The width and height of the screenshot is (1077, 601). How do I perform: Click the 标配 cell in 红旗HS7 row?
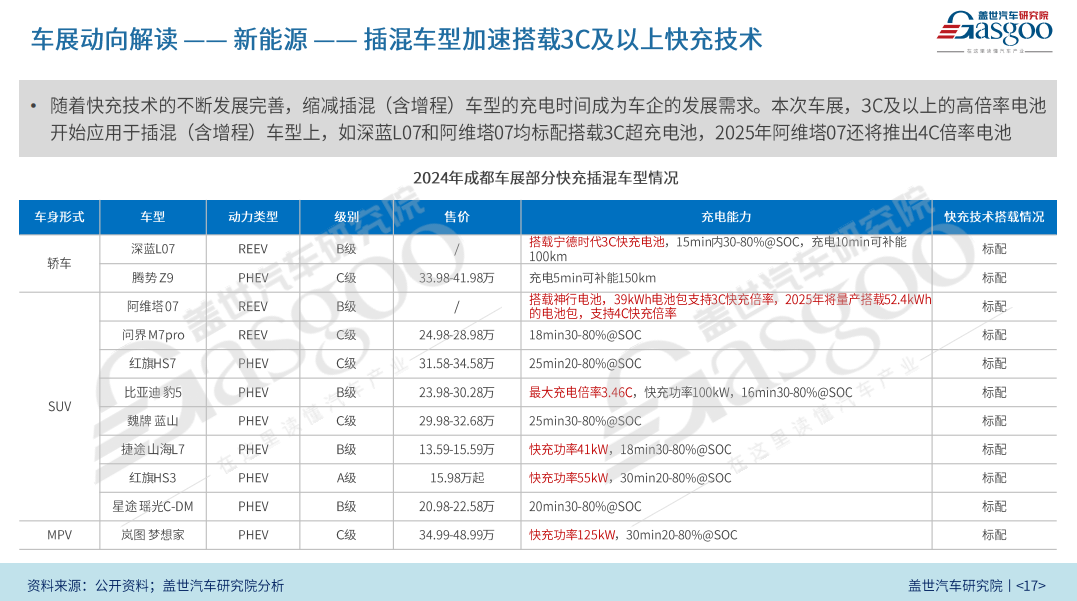[994, 363]
